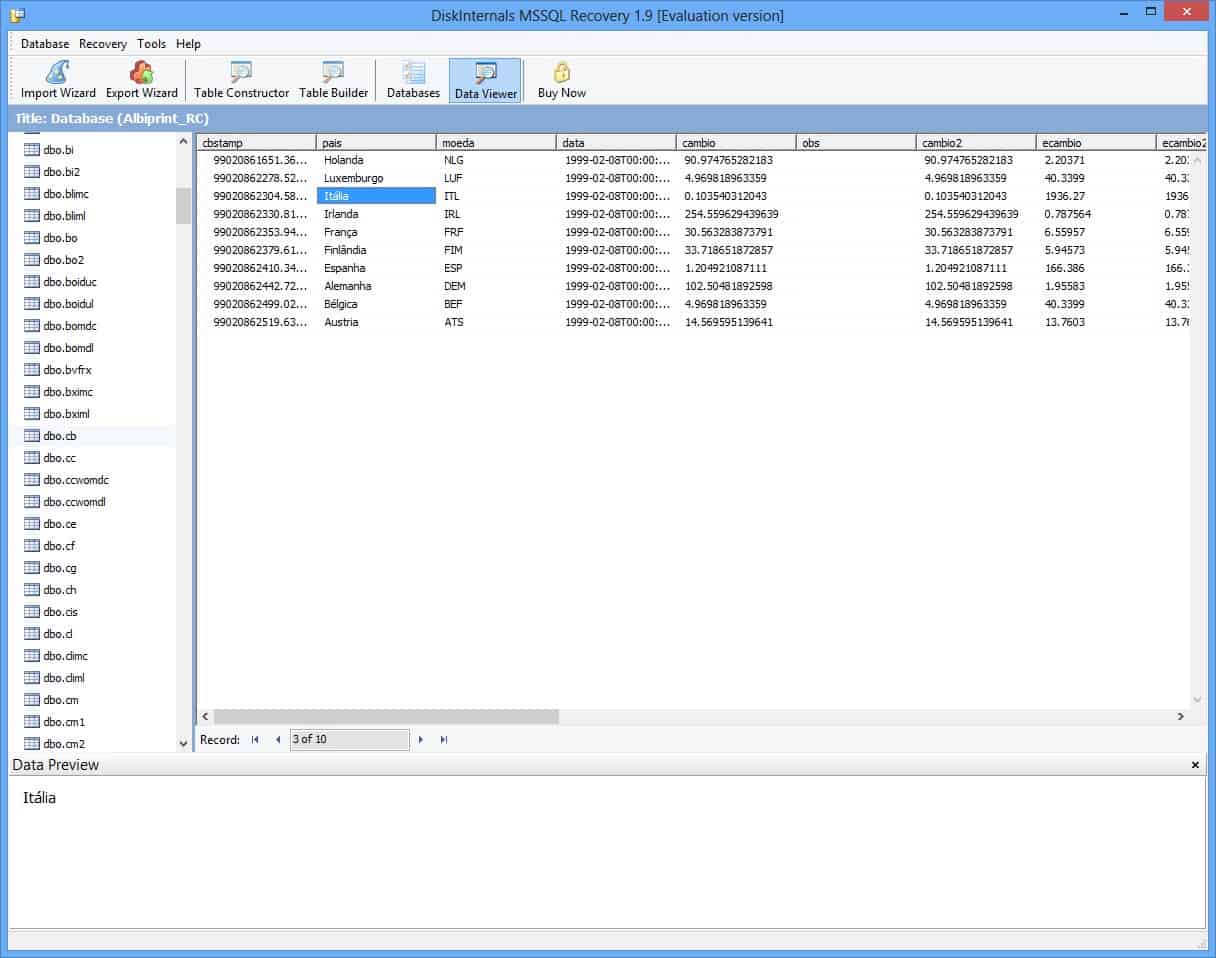Open the Help menu
The width and height of the screenshot is (1216, 958).
pos(188,44)
